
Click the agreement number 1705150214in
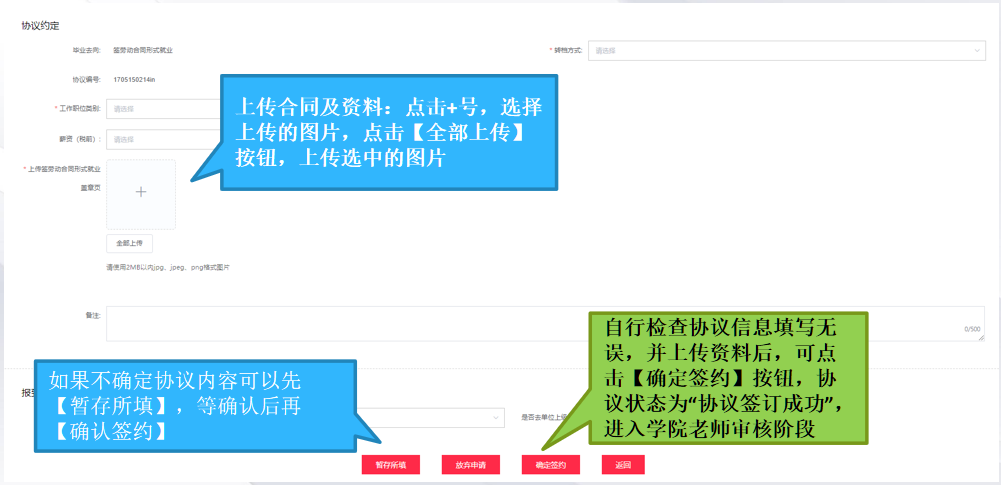[x=136, y=79]
